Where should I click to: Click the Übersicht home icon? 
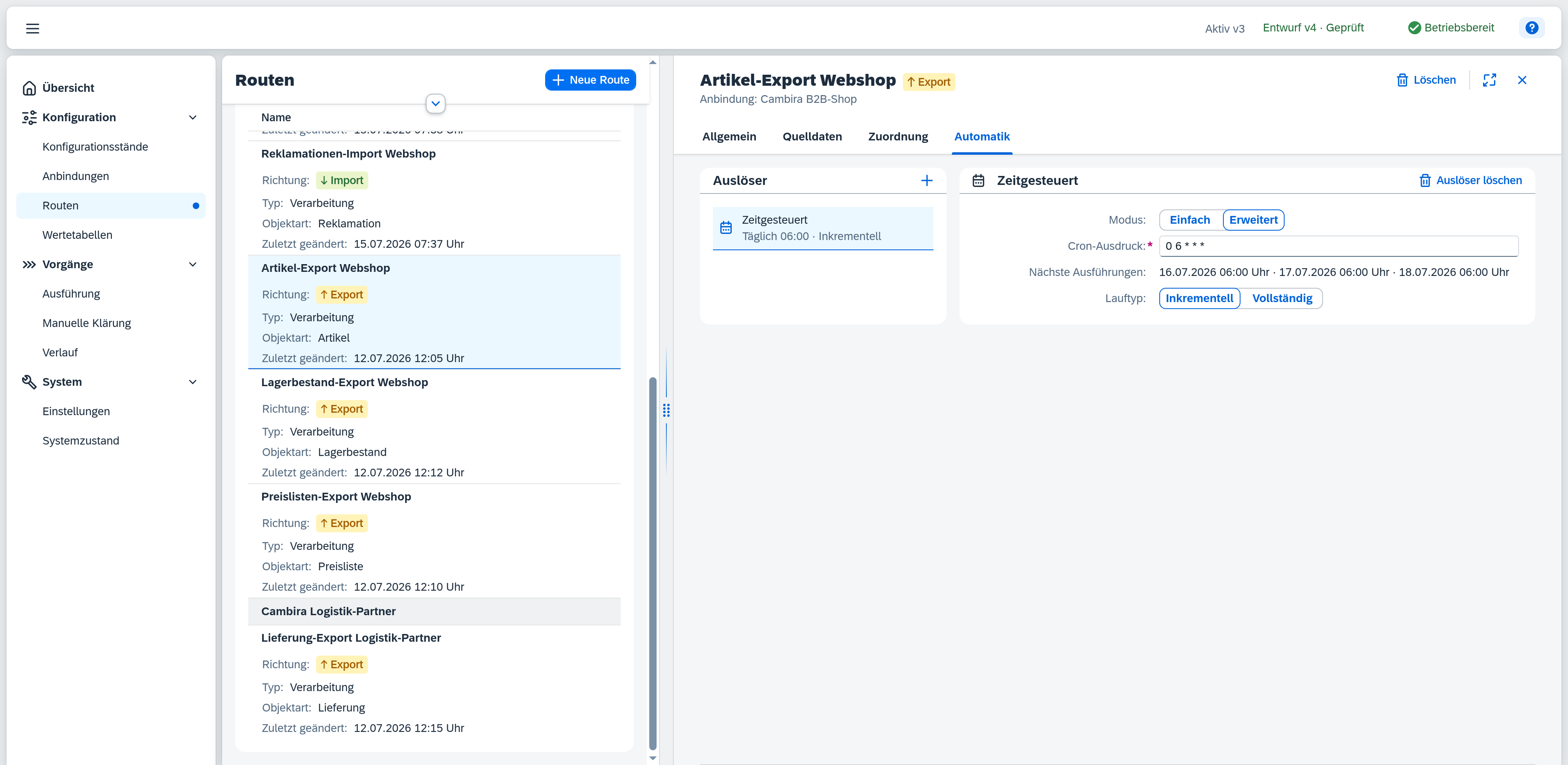point(29,88)
